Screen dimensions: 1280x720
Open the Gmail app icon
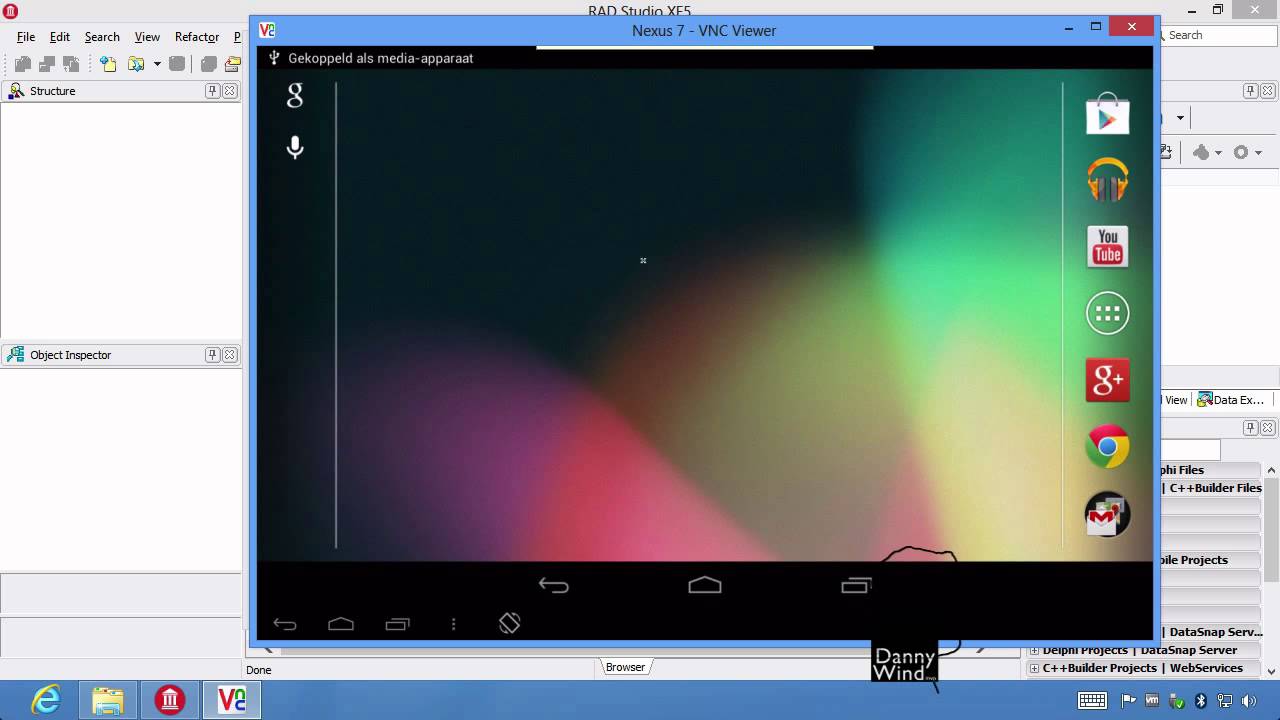pyautogui.click(x=1107, y=514)
